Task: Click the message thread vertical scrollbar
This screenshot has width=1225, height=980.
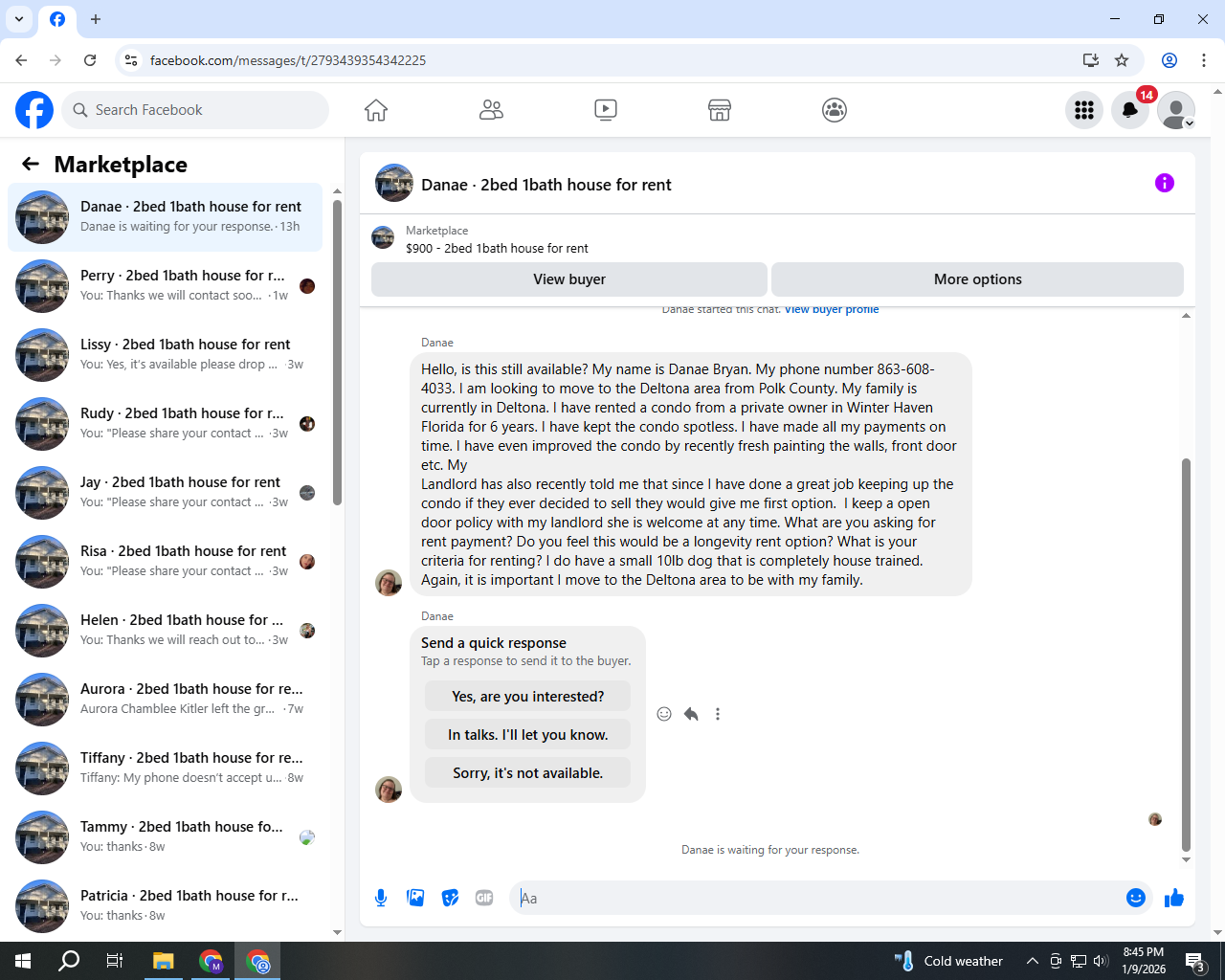Action: click(x=1186, y=655)
